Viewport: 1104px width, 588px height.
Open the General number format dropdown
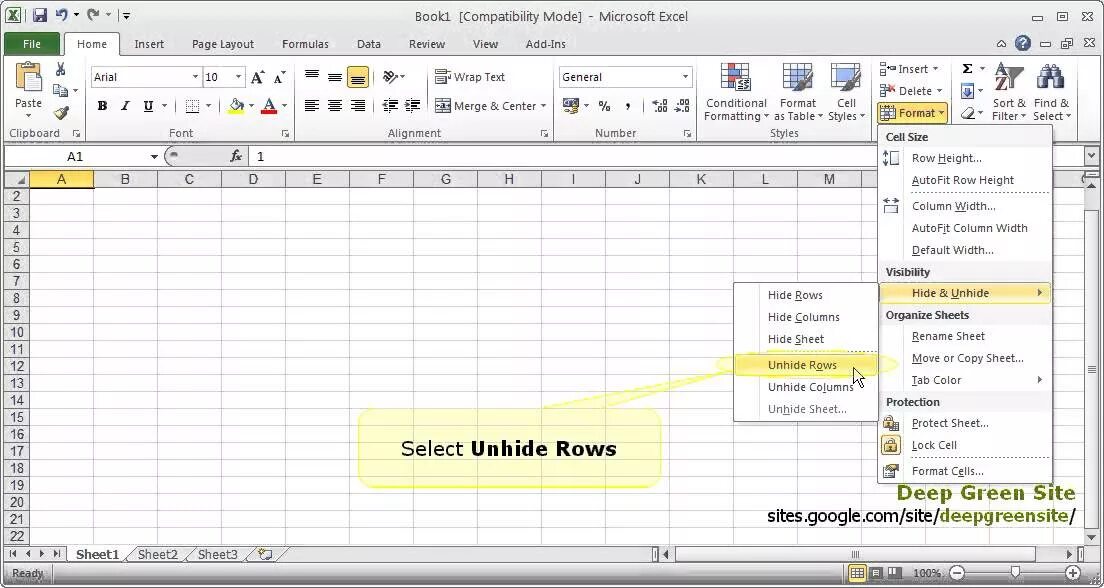tap(685, 77)
